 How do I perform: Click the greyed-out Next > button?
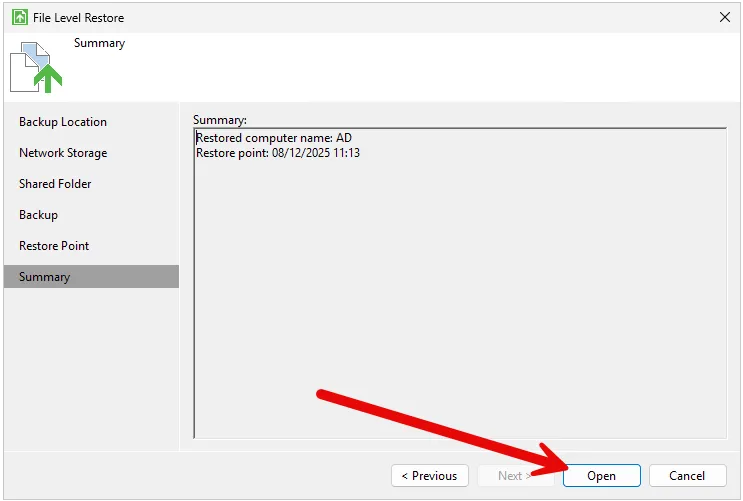515,476
